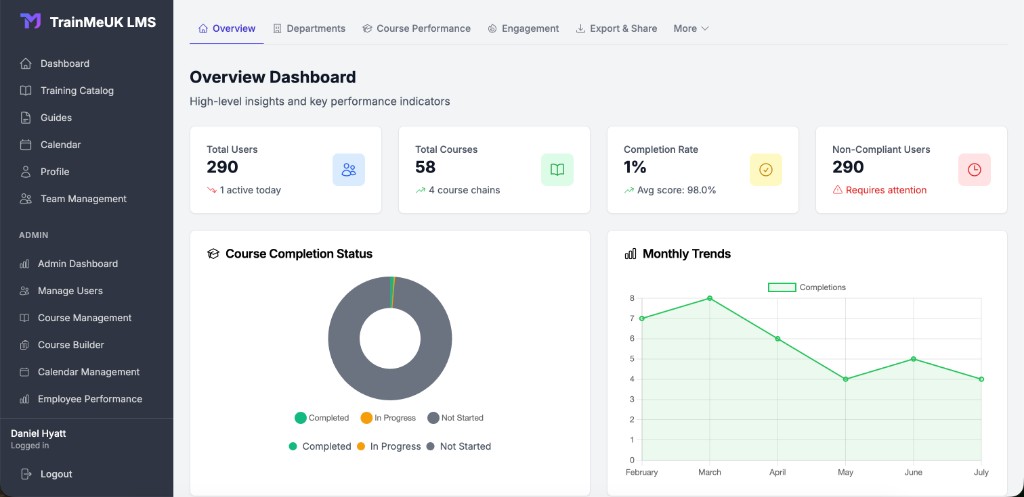Screen dimensions: 1024x497
Task: Click the Guides document icon
Action: (x=25, y=118)
